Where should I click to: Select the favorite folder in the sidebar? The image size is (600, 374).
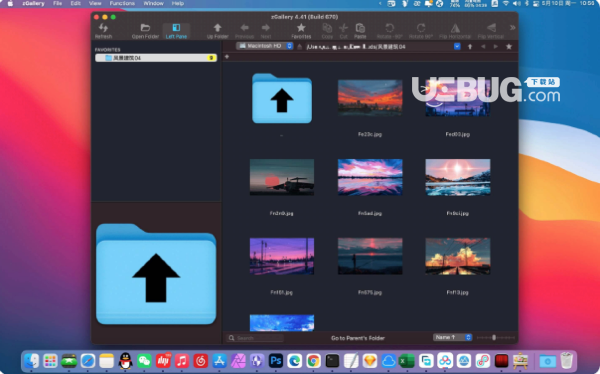156,58
